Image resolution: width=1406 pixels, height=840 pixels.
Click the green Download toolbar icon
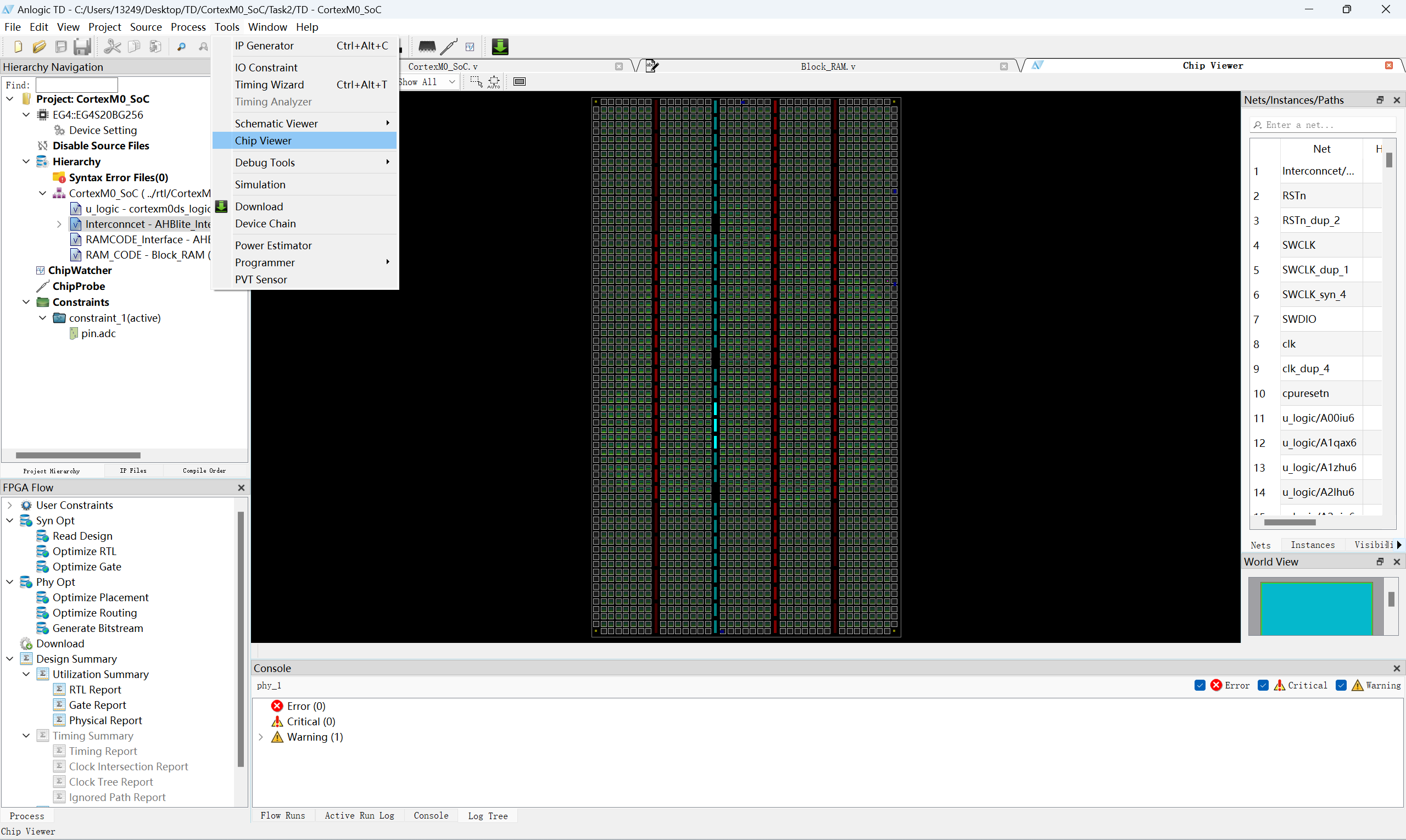coord(499,47)
